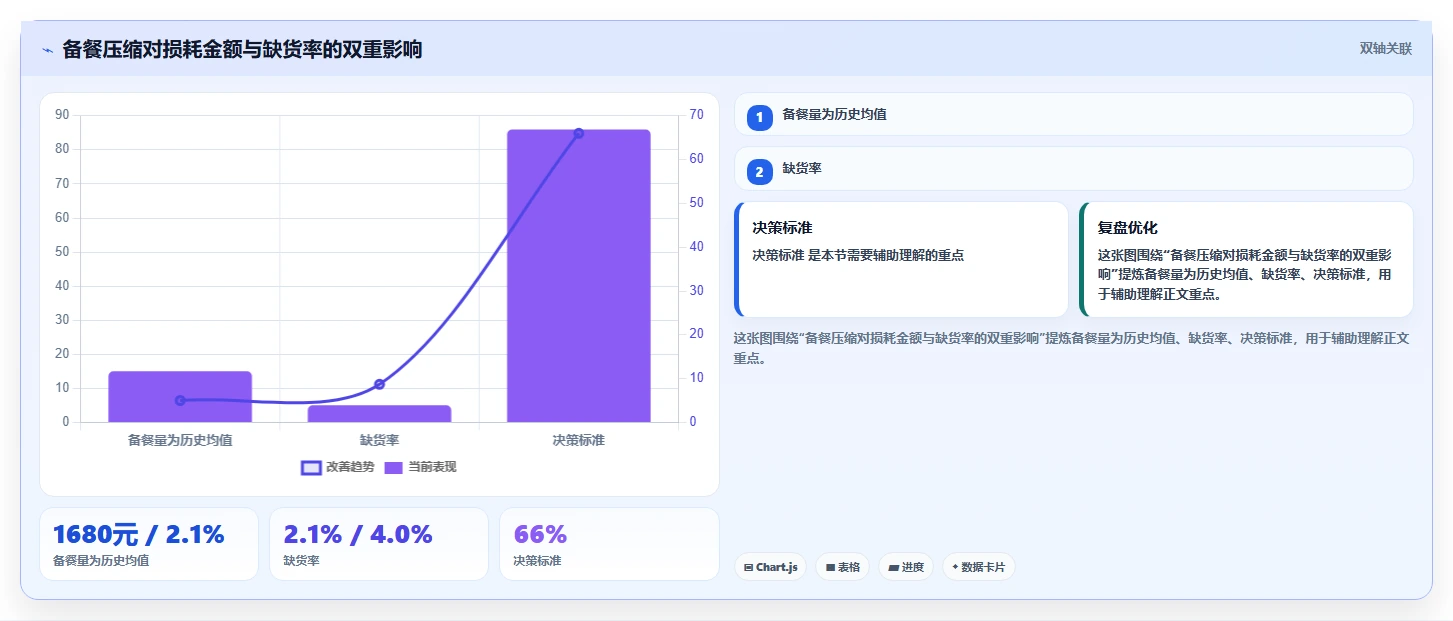Image resolution: width=1453 pixels, height=621 pixels.
Task: Click the 表格 tag chip
Action: pos(842,567)
